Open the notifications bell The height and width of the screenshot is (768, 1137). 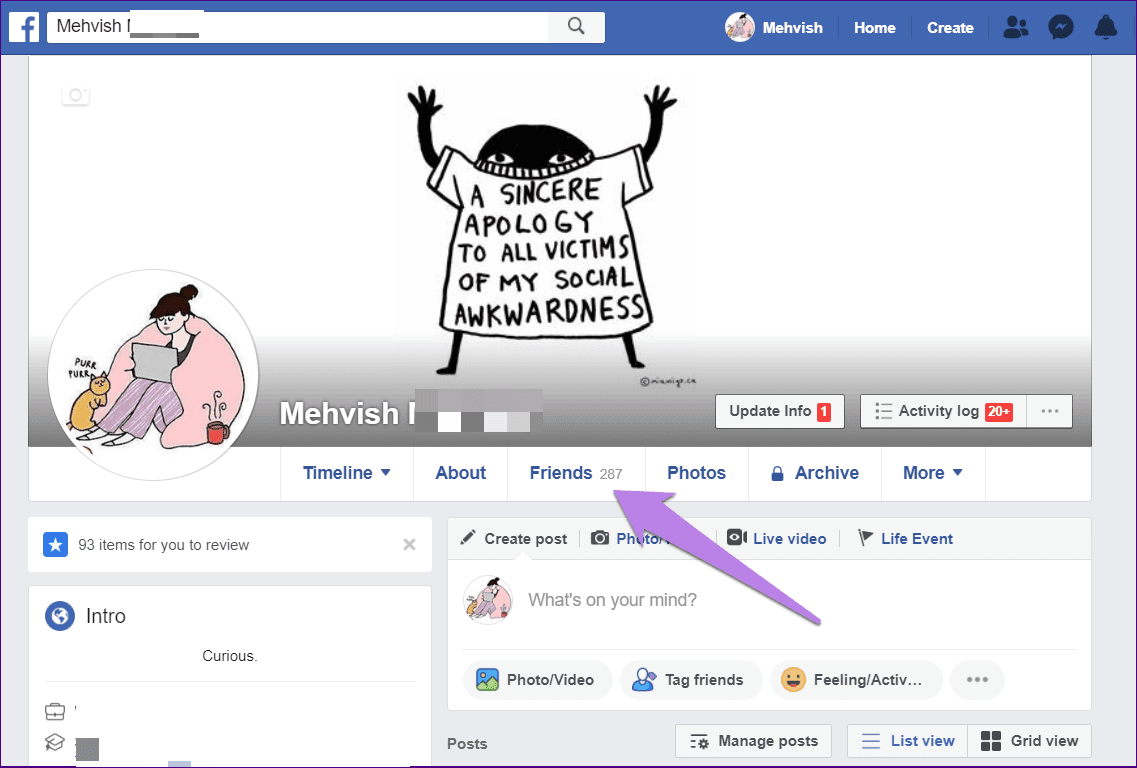pyautogui.click(x=1106, y=28)
